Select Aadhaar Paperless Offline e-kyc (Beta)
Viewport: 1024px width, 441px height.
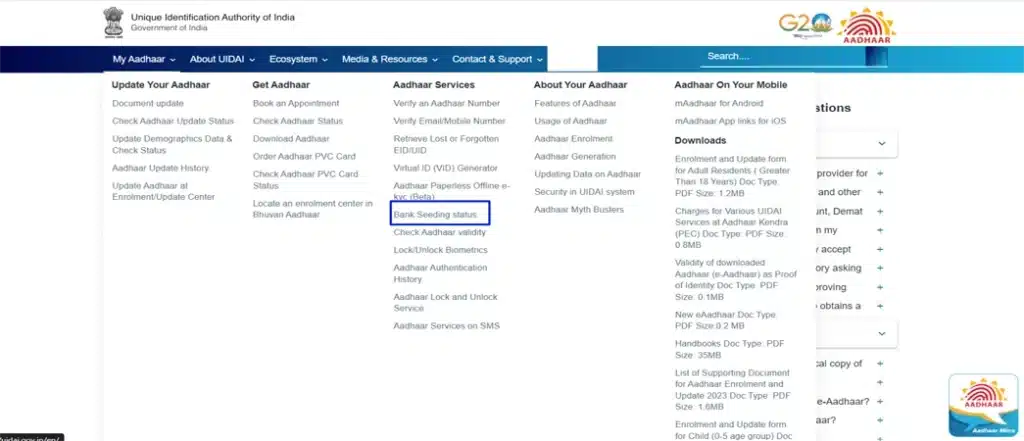[x=451, y=191]
